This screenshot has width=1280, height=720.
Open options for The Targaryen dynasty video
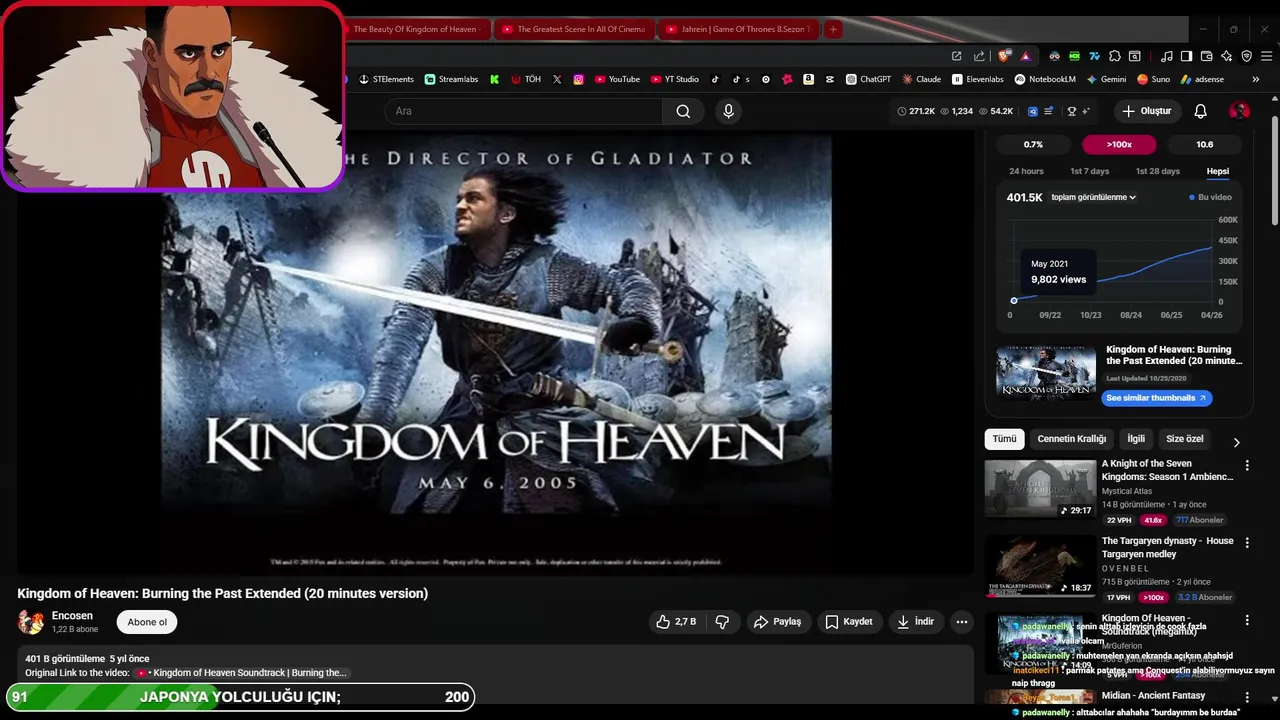click(1246, 542)
